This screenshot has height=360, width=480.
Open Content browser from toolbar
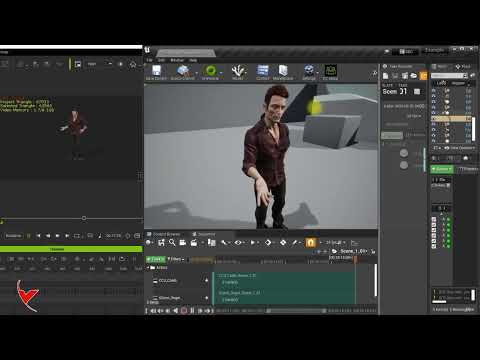pyautogui.click(x=263, y=72)
